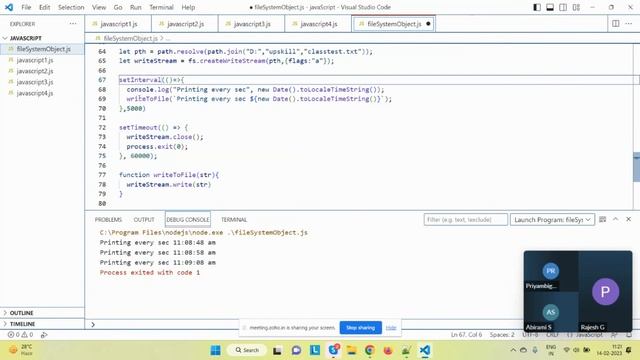Open the Selection menu
640x360 pixels.
(71, 7)
